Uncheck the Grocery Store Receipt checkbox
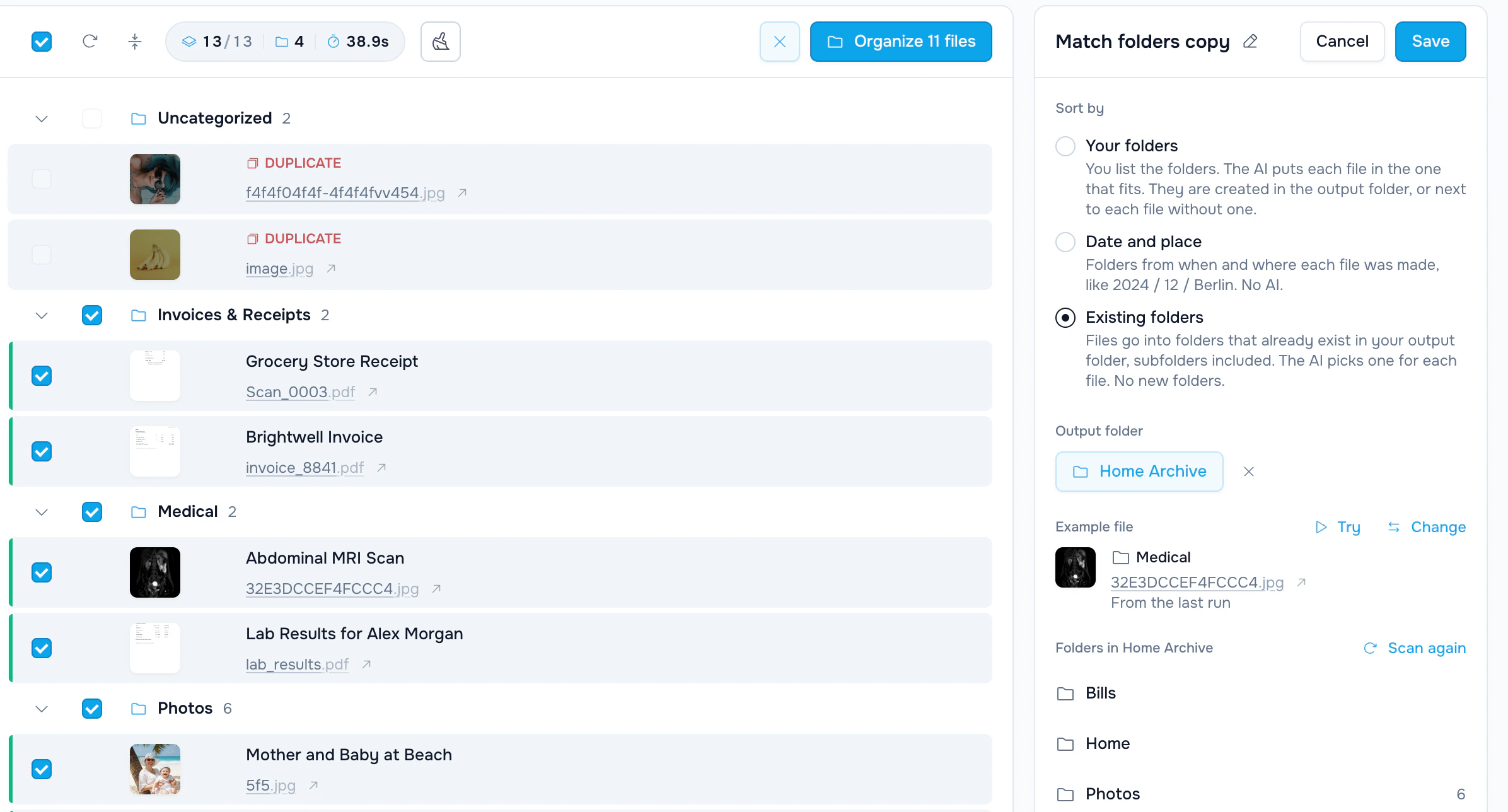 42,376
